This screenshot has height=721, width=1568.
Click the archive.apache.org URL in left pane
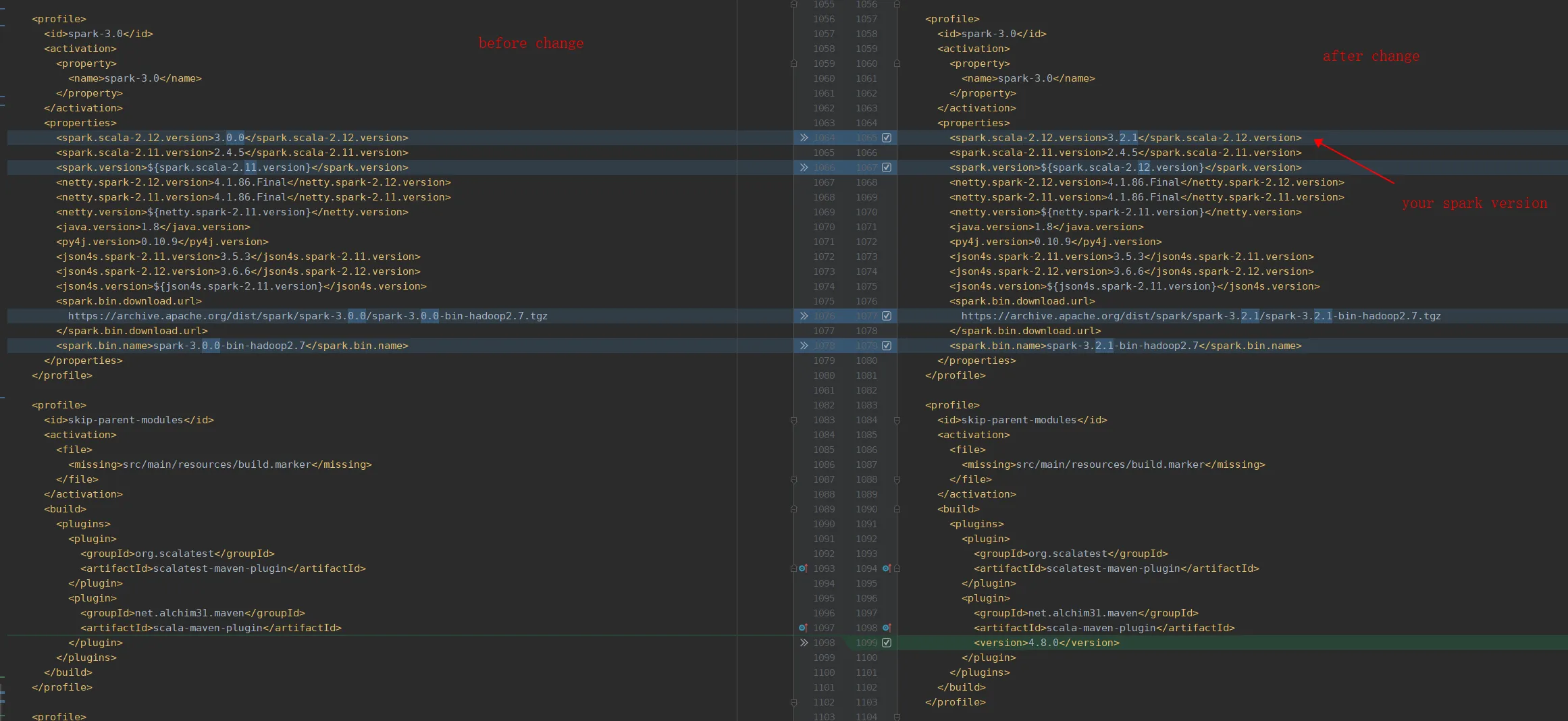[307, 316]
